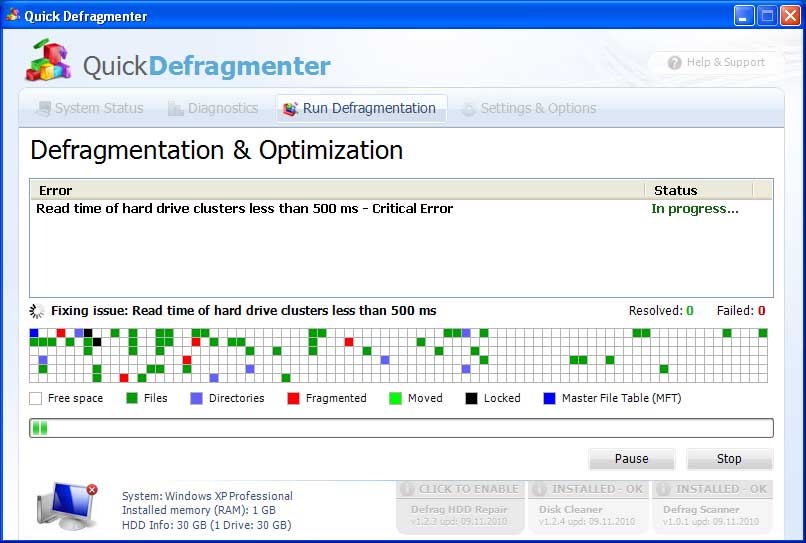
Task: Click the 'System: Windows XP Professional' text
Action: pyautogui.click(x=207, y=496)
